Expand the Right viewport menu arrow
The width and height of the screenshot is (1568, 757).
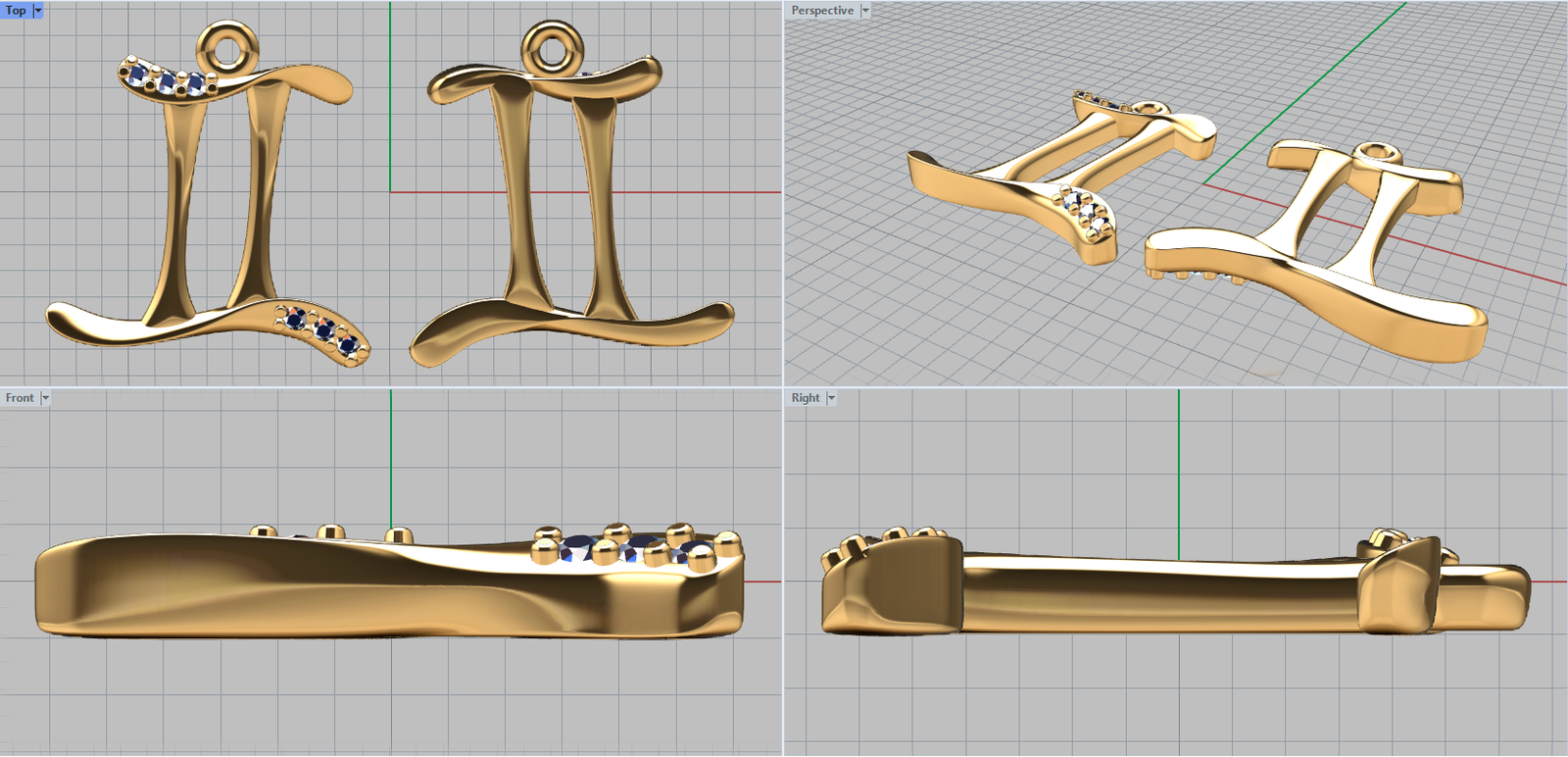(831, 398)
